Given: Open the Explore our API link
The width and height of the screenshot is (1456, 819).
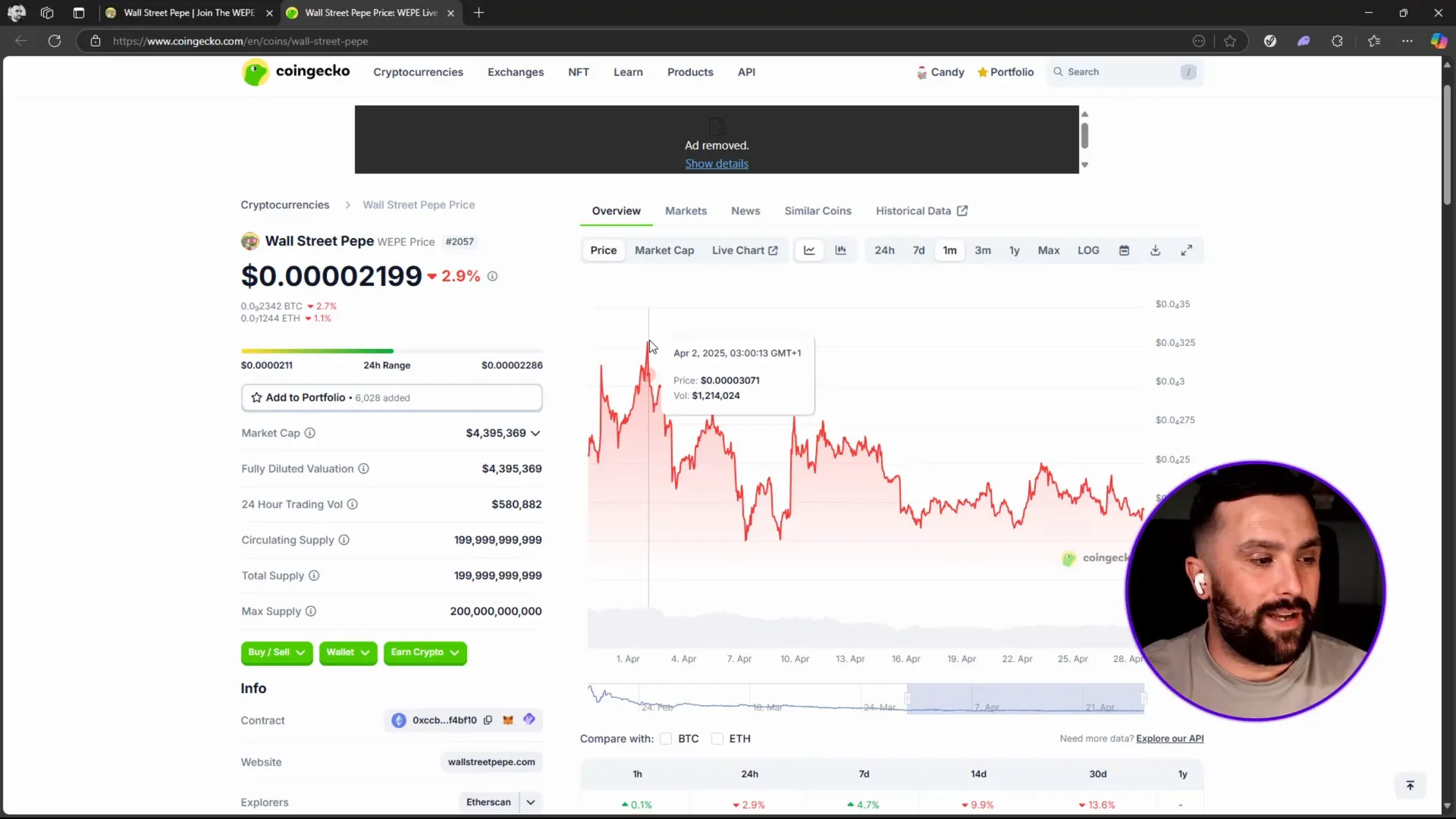Looking at the screenshot, I should pyautogui.click(x=1169, y=739).
